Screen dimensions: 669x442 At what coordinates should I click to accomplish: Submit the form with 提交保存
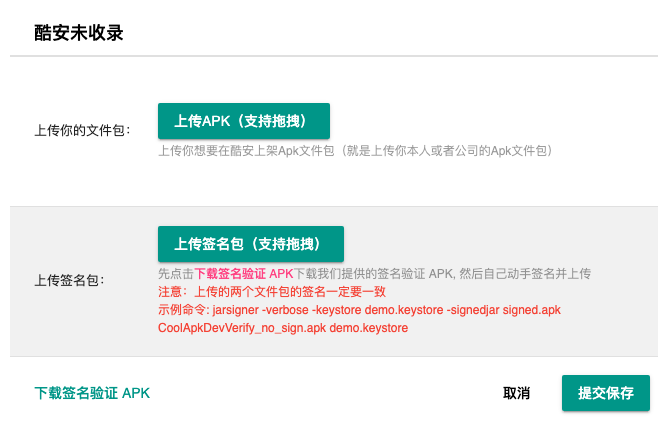point(605,393)
